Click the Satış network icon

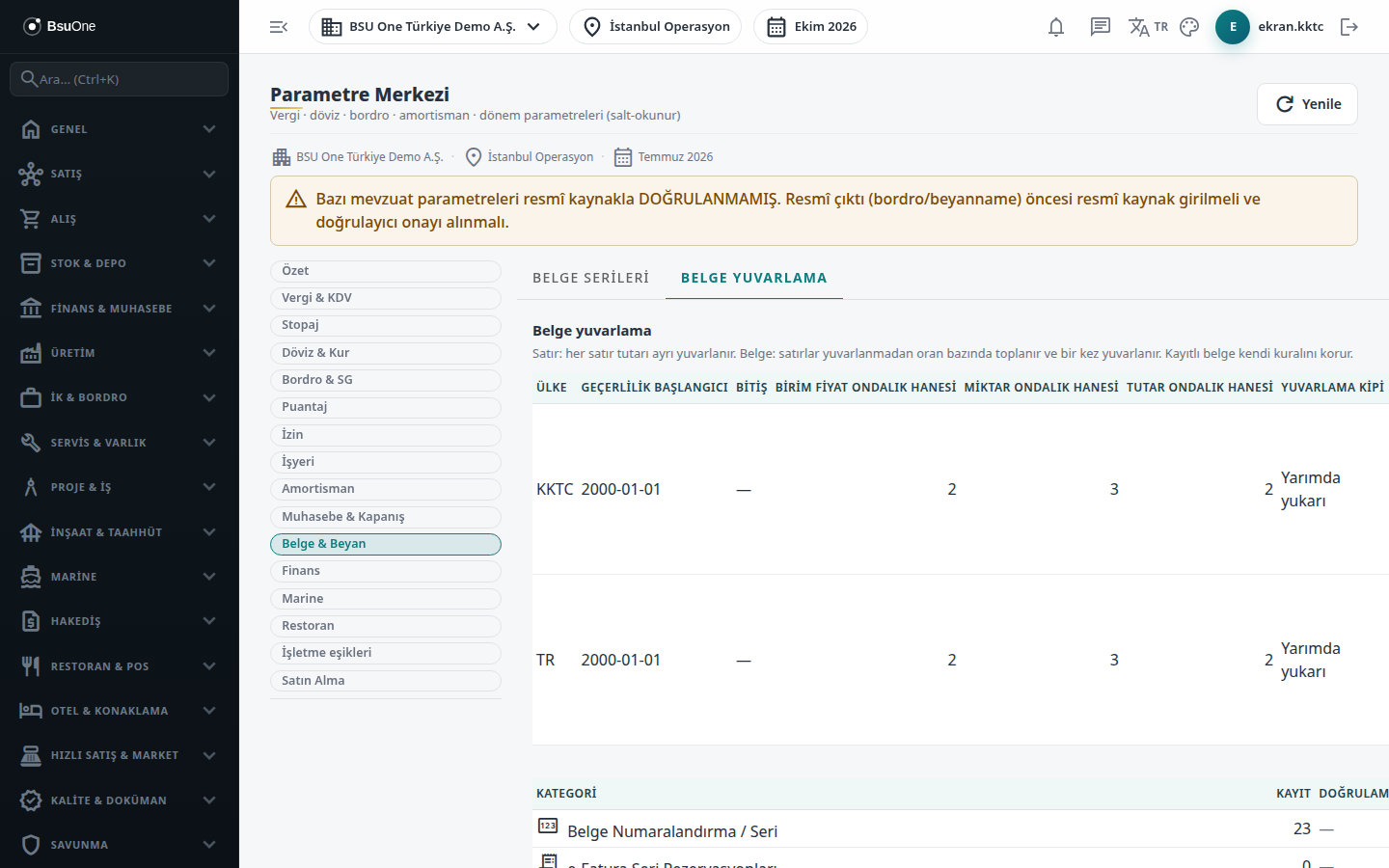(31, 174)
